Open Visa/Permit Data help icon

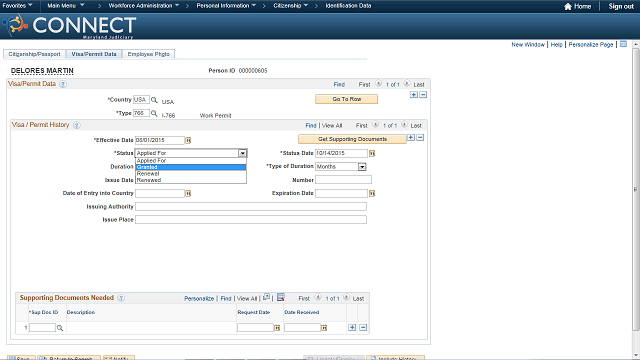point(63,84)
